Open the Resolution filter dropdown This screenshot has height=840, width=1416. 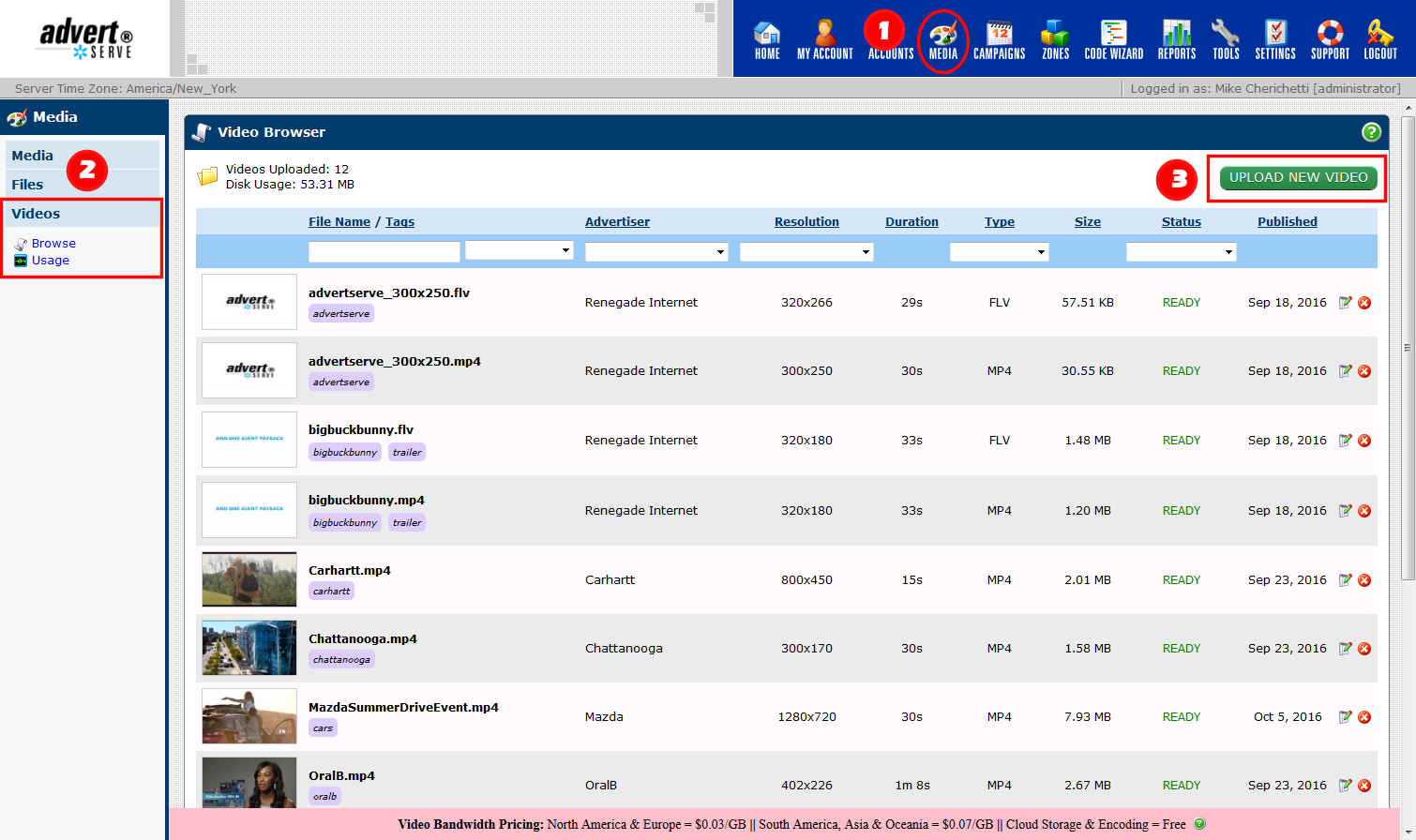806,252
